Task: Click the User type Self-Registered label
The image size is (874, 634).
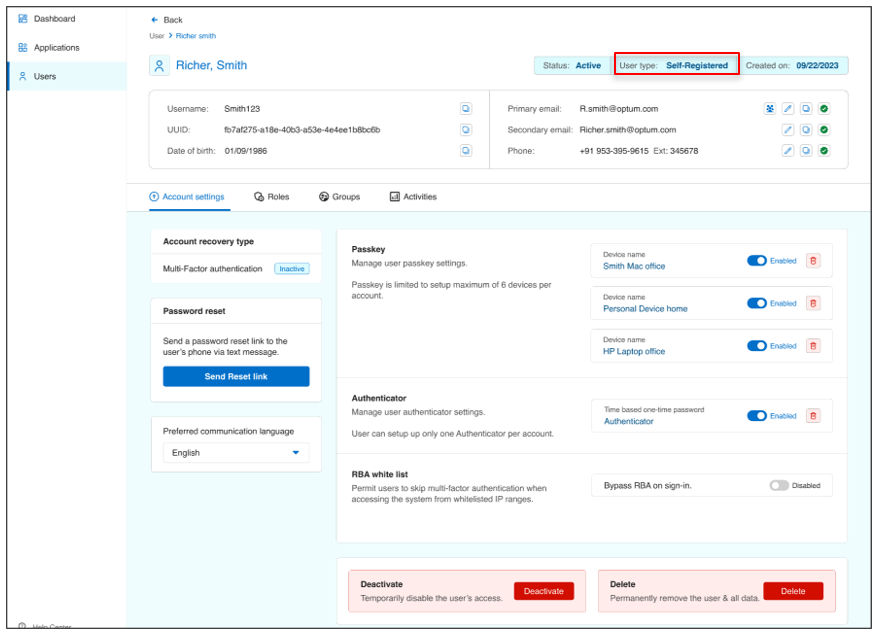Action: pyautogui.click(x=674, y=66)
